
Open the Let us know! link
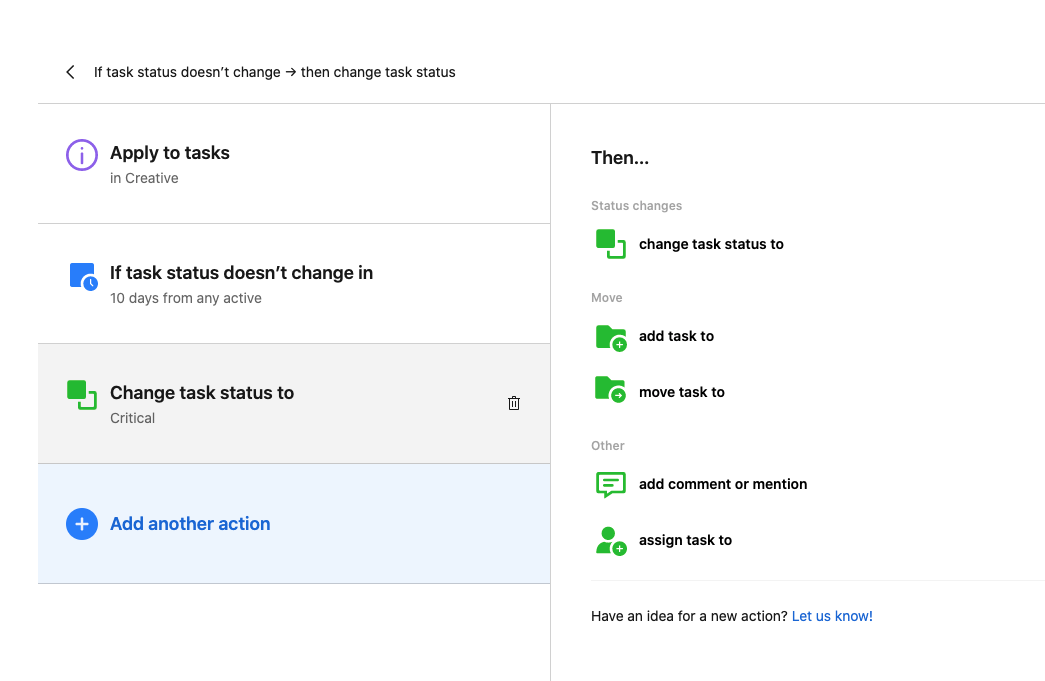click(x=832, y=616)
